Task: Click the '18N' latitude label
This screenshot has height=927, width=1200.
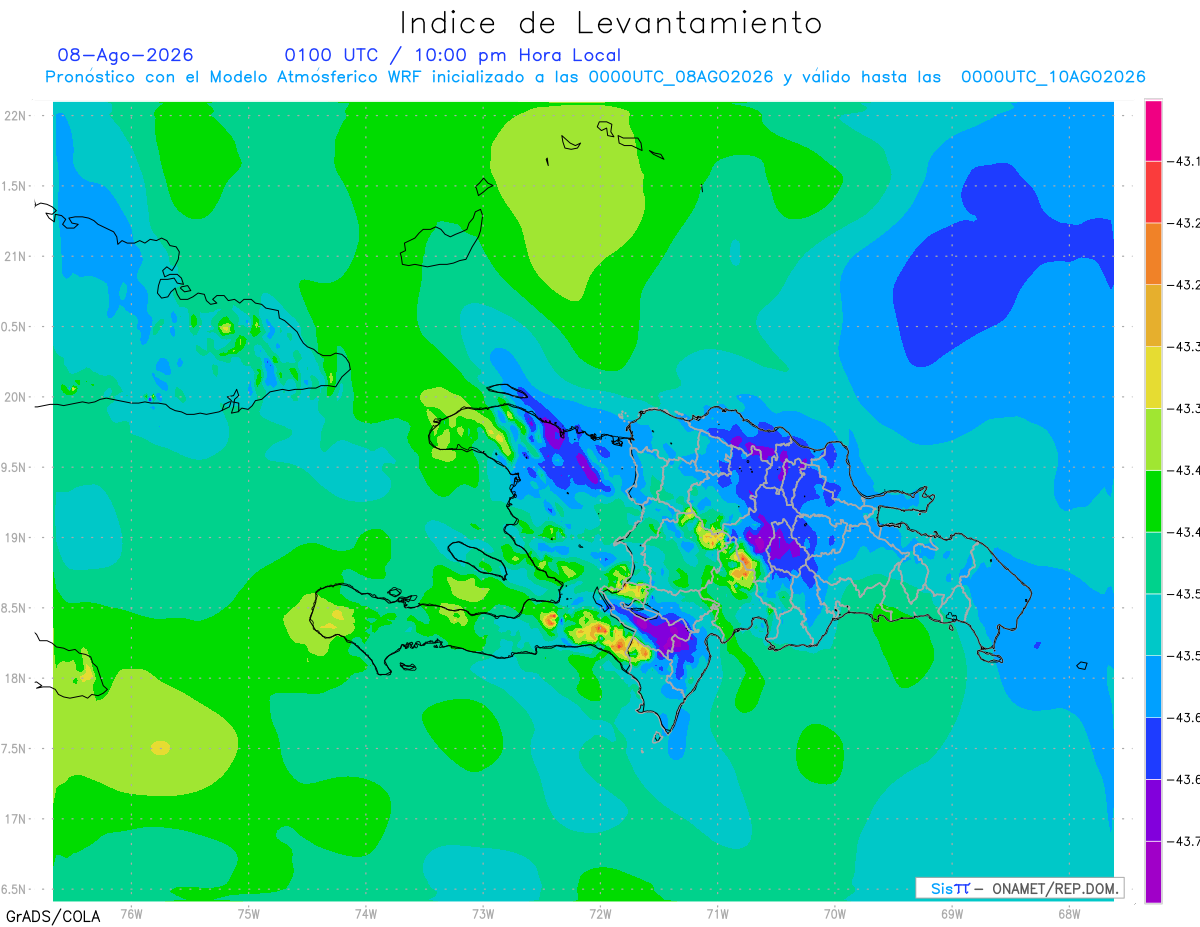Action: point(16,679)
